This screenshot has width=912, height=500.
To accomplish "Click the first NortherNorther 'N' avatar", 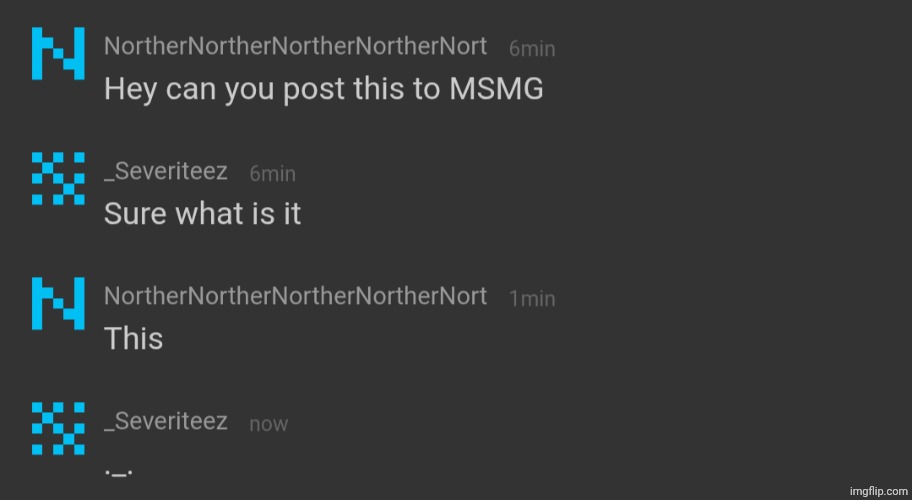I will tap(58, 54).
